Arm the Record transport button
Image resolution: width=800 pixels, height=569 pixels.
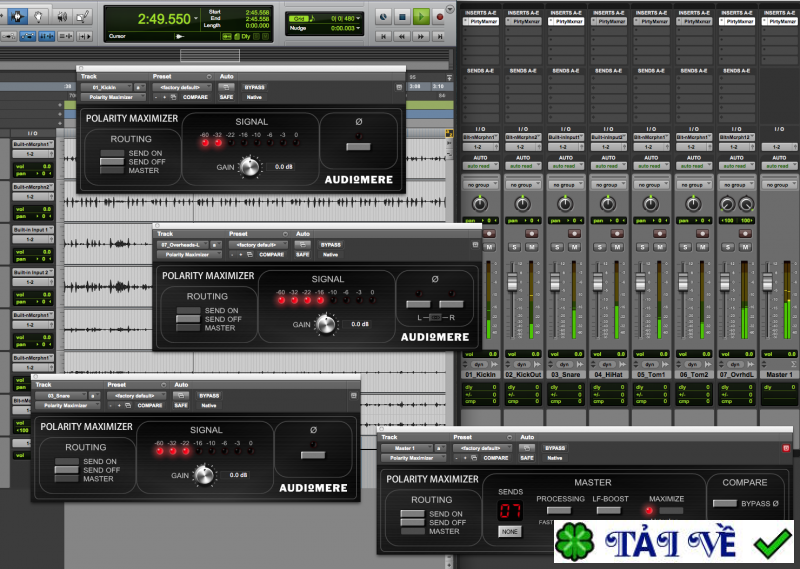click(x=441, y=16)
